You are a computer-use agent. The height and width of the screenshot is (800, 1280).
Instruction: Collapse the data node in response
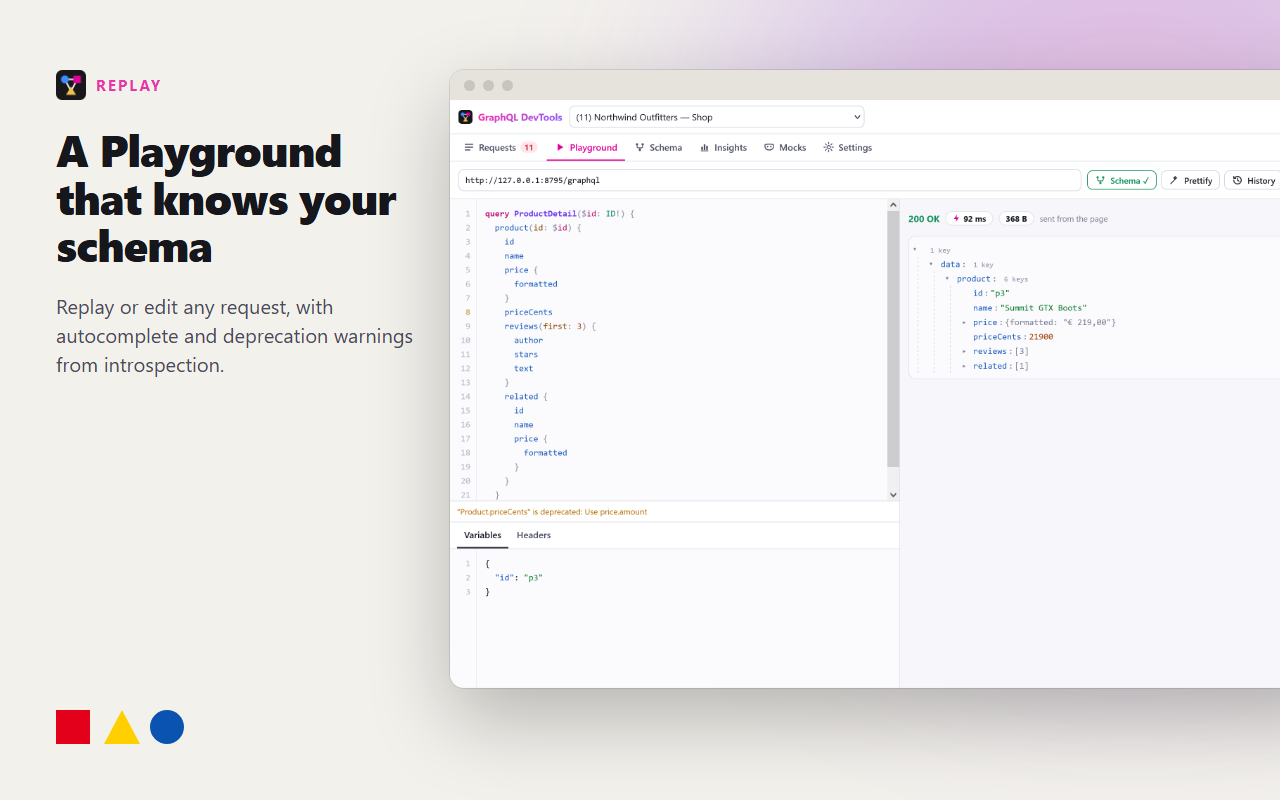[x=931, y=265]
